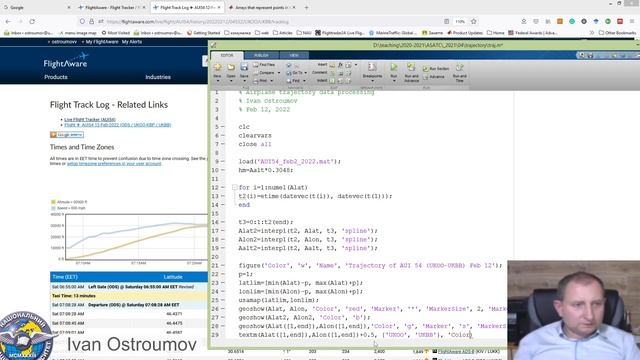This screenshot has width=640, height=360.
Task: Toggle the Speed legend item in the chart
Action: click(x=68, y=208)
